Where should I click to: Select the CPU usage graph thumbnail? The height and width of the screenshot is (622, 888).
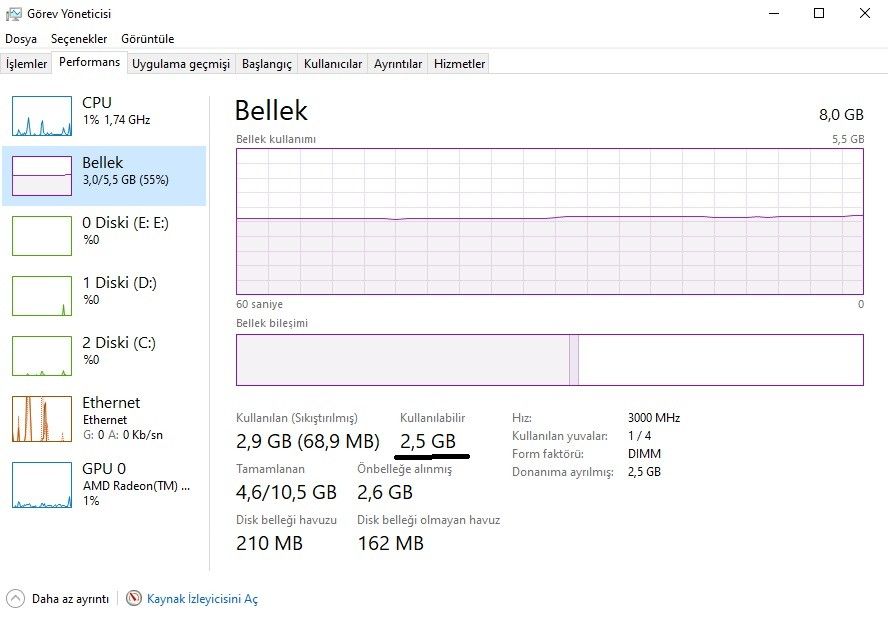coord(42,116)
